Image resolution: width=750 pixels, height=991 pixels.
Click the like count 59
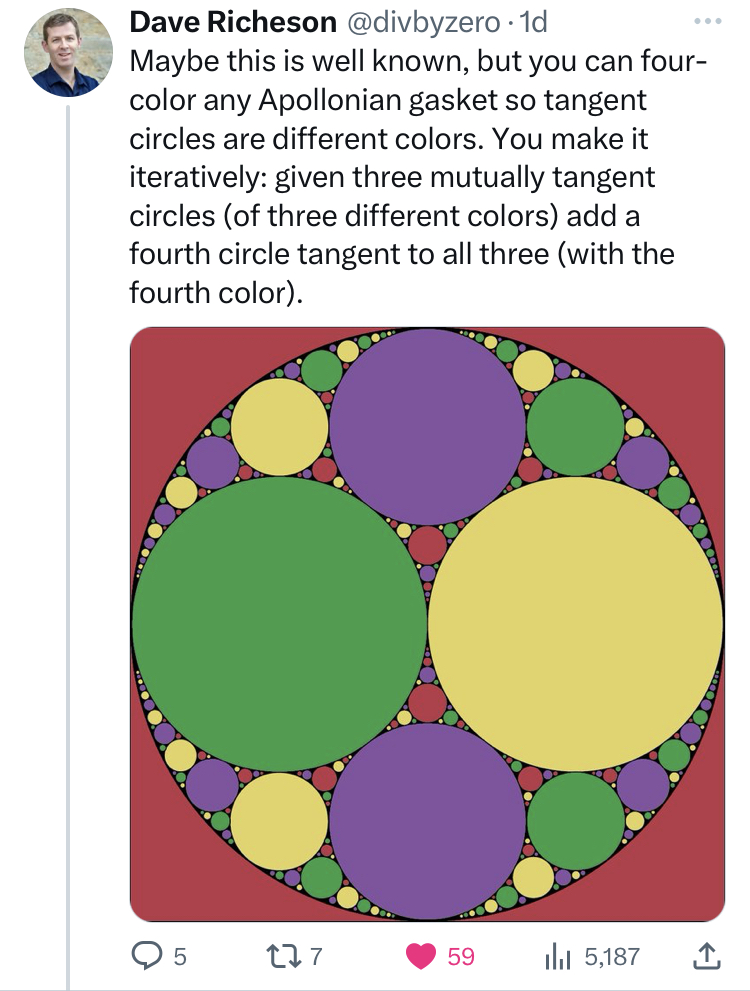(460, 957)
